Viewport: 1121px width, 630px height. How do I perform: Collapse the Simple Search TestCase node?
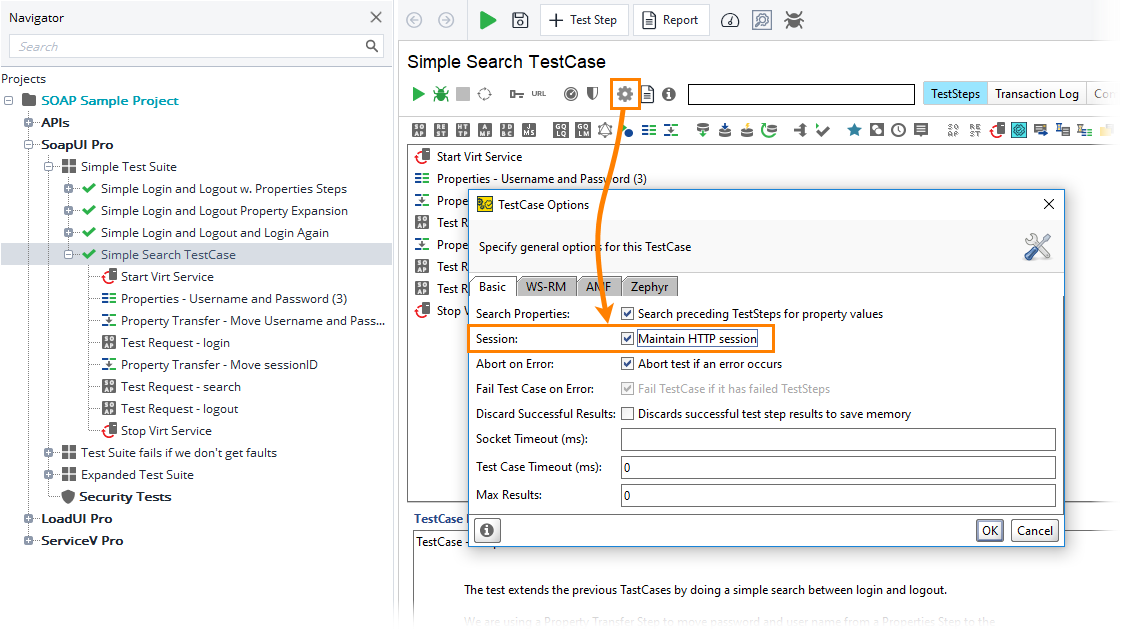click(69, 255)
